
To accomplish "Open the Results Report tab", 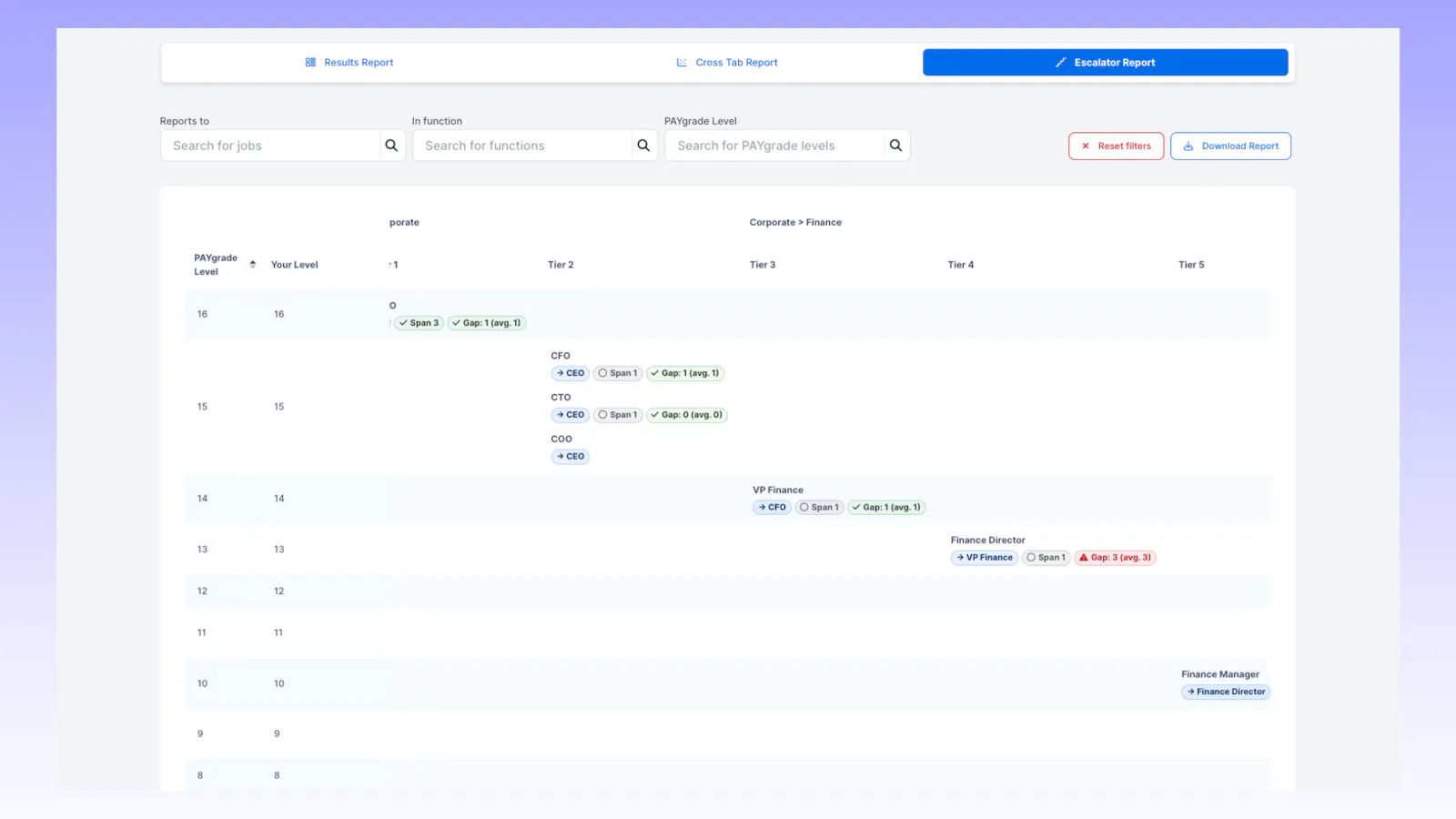I will coord(349,63).
